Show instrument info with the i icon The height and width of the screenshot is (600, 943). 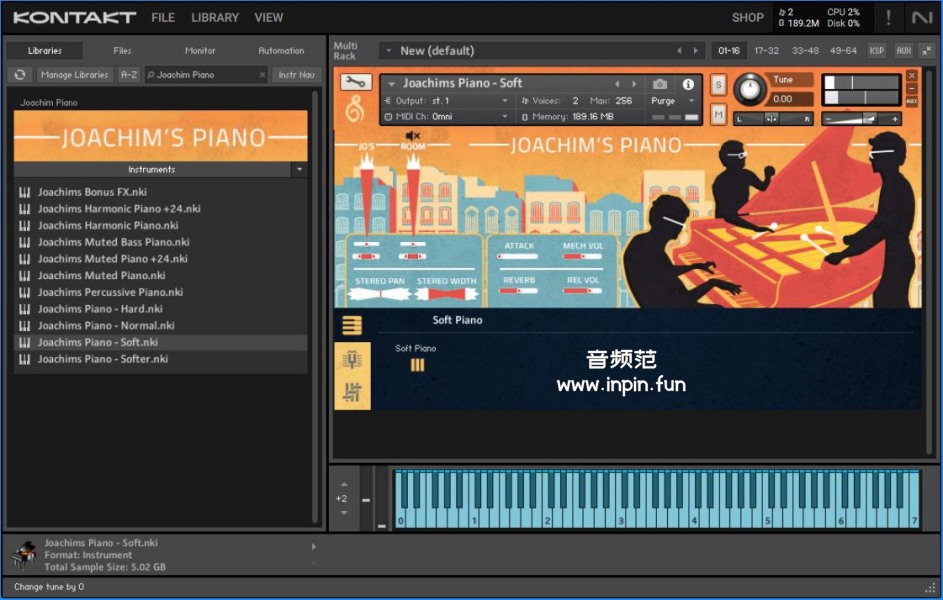(688, 84)
